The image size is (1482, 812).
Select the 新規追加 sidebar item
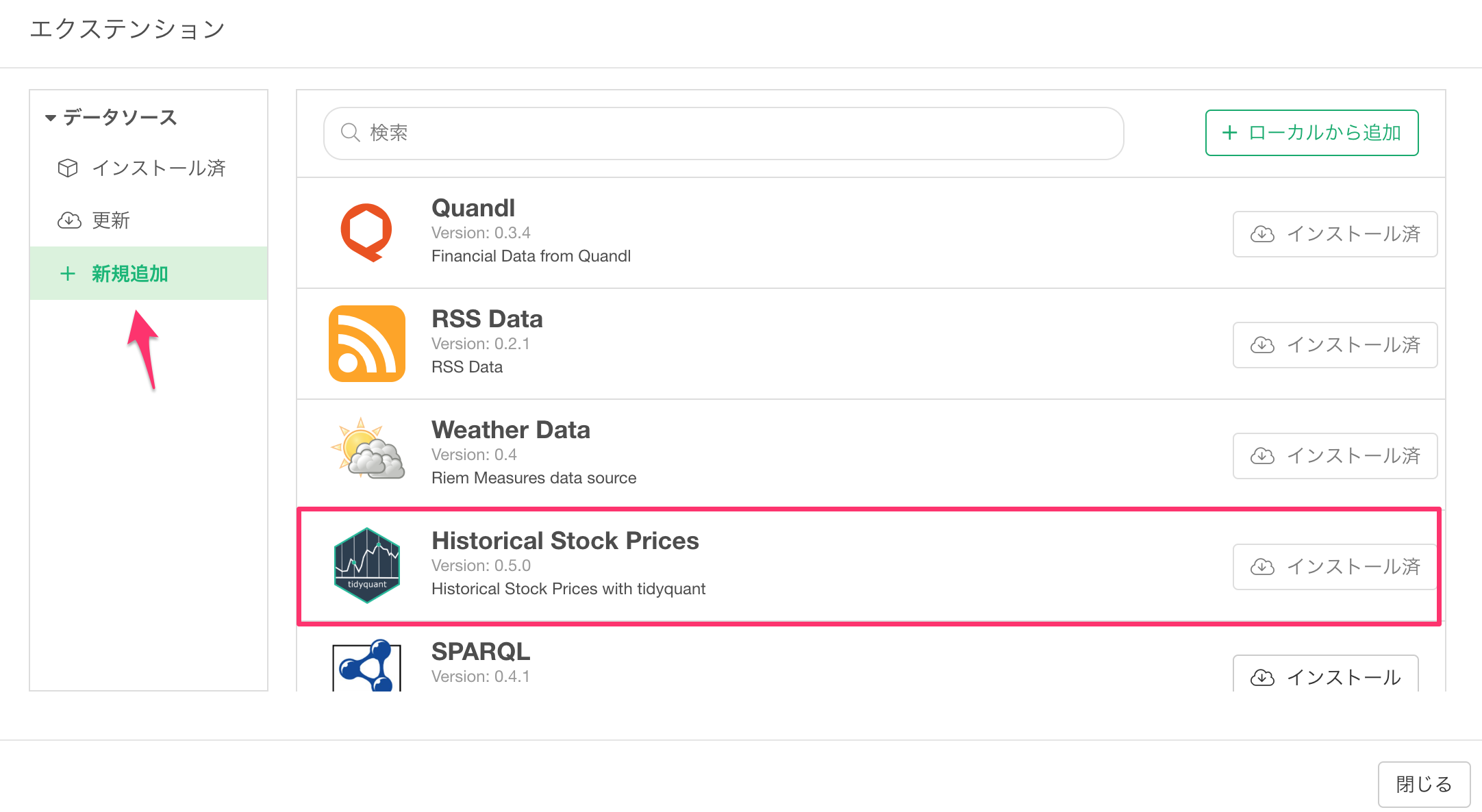[149, 273]
